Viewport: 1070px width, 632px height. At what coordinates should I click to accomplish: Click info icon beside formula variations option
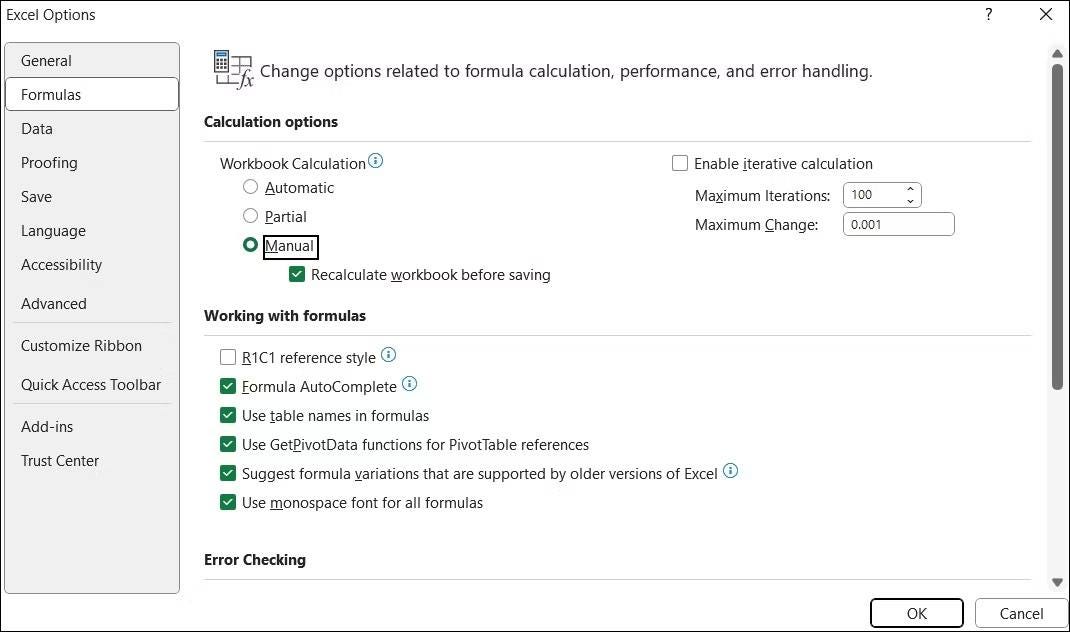[x=730, y=470]
